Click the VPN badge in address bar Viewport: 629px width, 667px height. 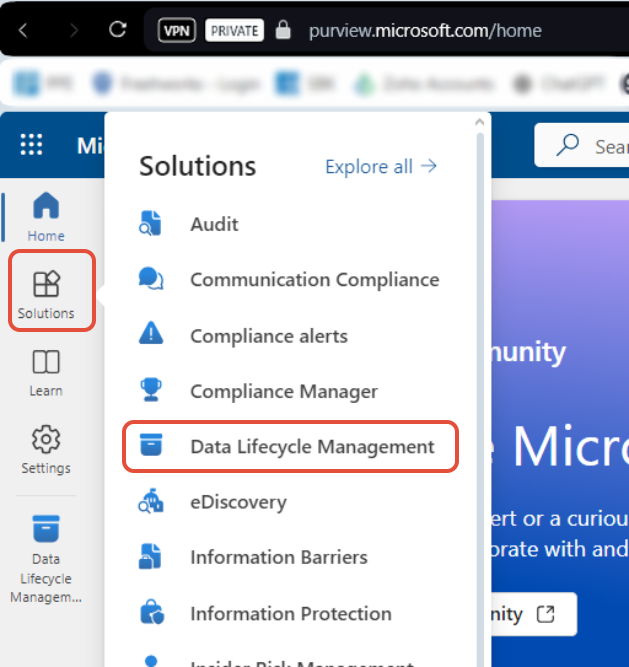[x=176, y=30]
